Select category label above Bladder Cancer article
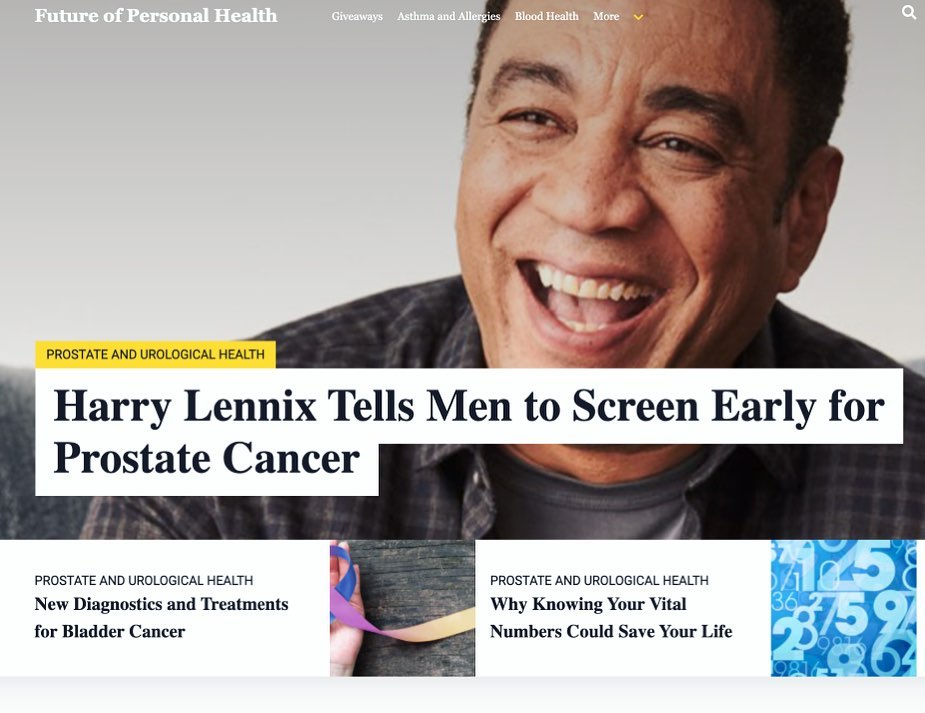Image resolution: width=925 pixels, height=713 pixels. [x=143, y=580]
